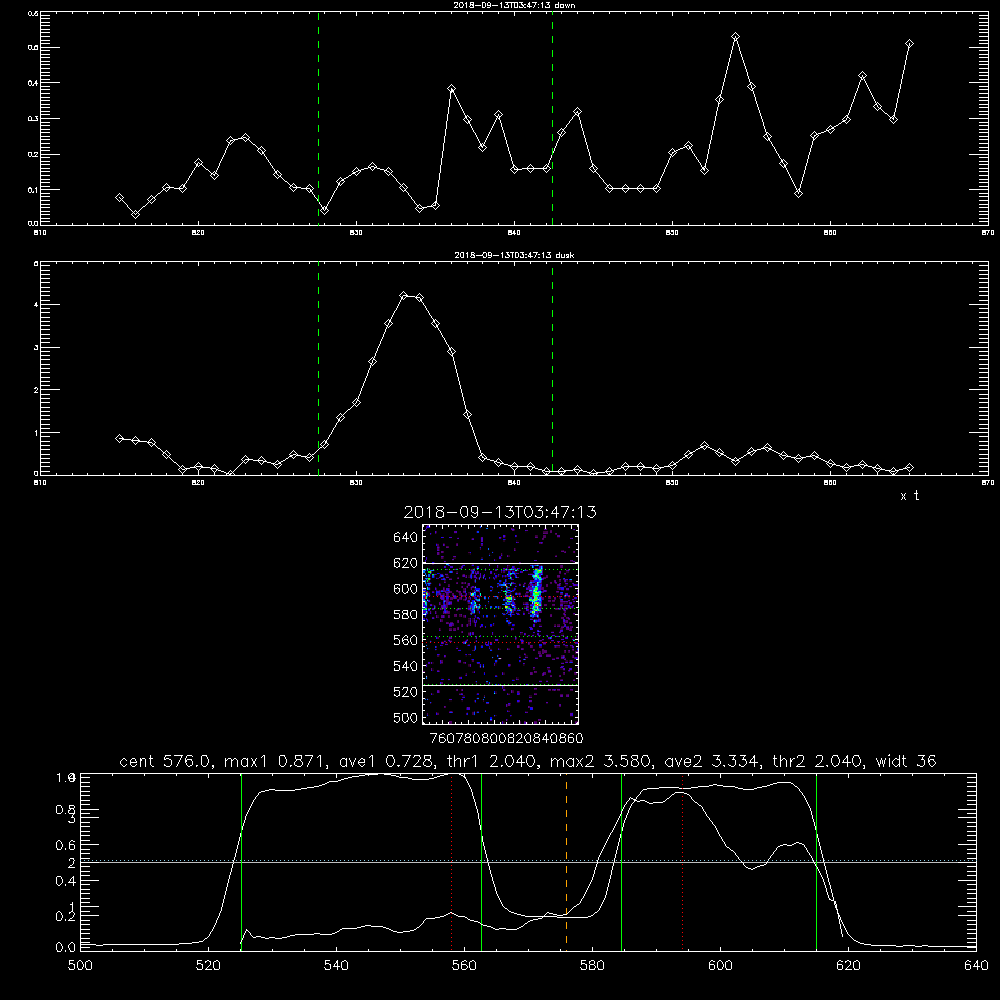The image size is (1000, 1000).
Task: Click the 'thr1 2.040' value in bottom title
Action: (x=492, y=761)
